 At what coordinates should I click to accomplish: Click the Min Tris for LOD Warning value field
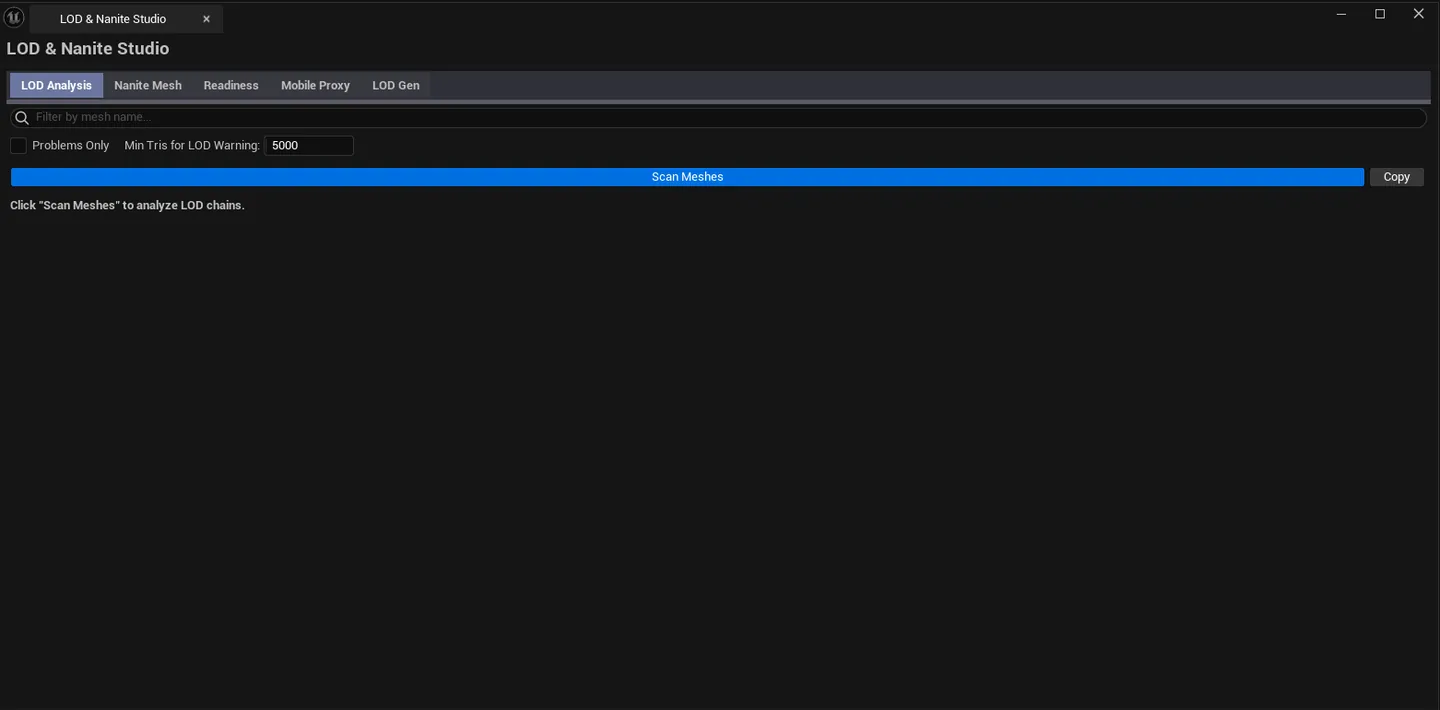click(x=309, y=146)
